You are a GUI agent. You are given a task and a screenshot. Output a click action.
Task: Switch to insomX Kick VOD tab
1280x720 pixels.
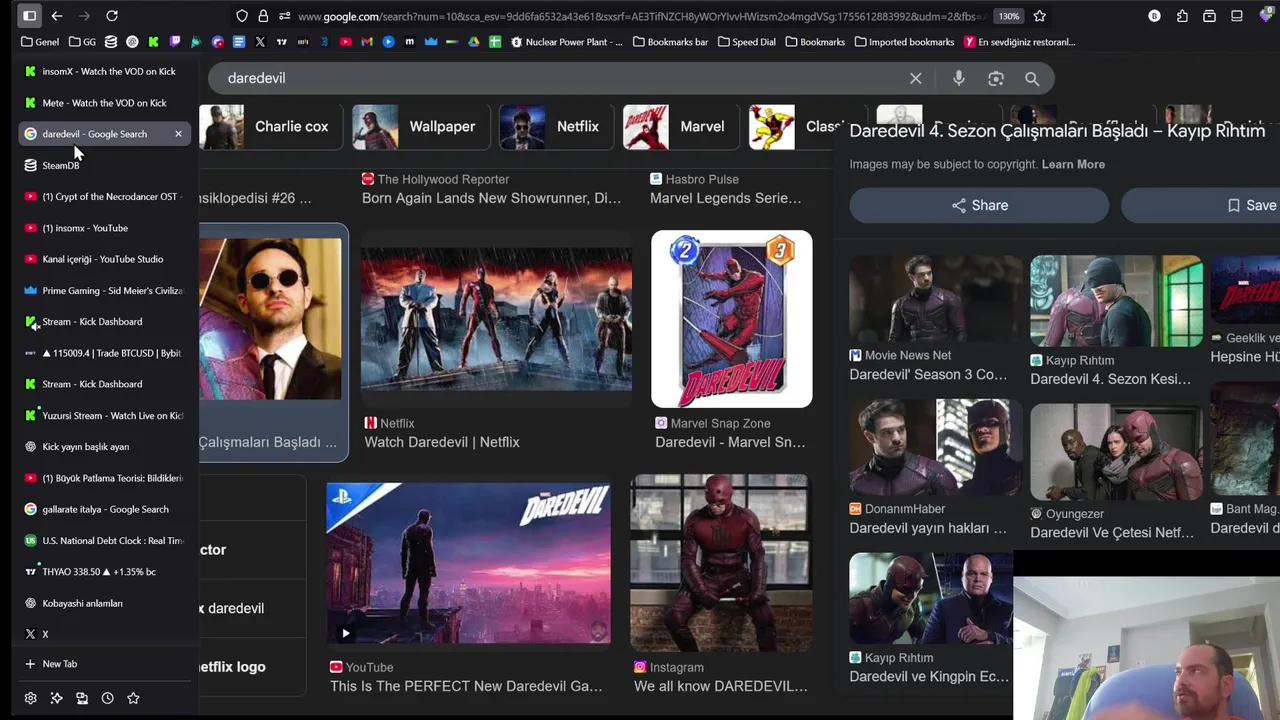coord(104,72)
